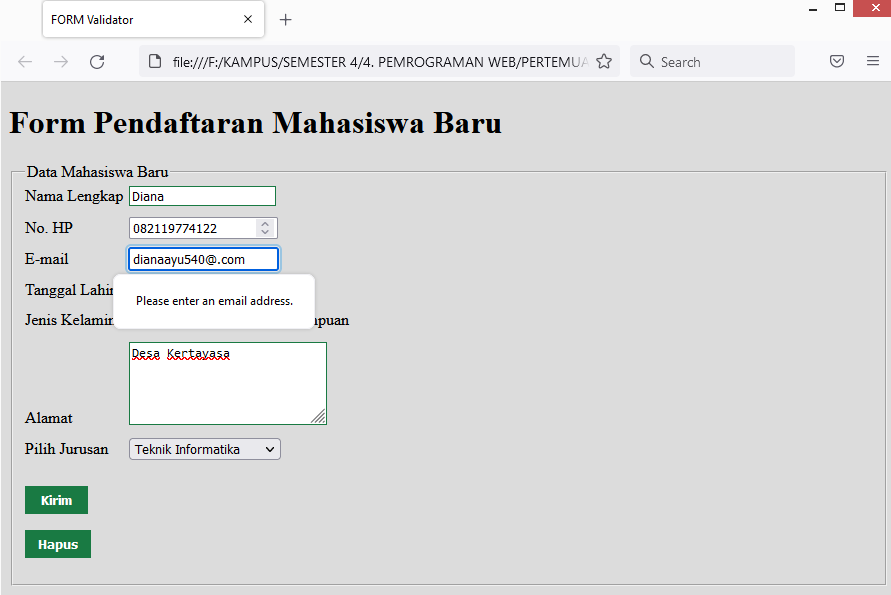Click inside the Alamat textarea
Viewport: 891px width, 595px height.
[227, 383]
